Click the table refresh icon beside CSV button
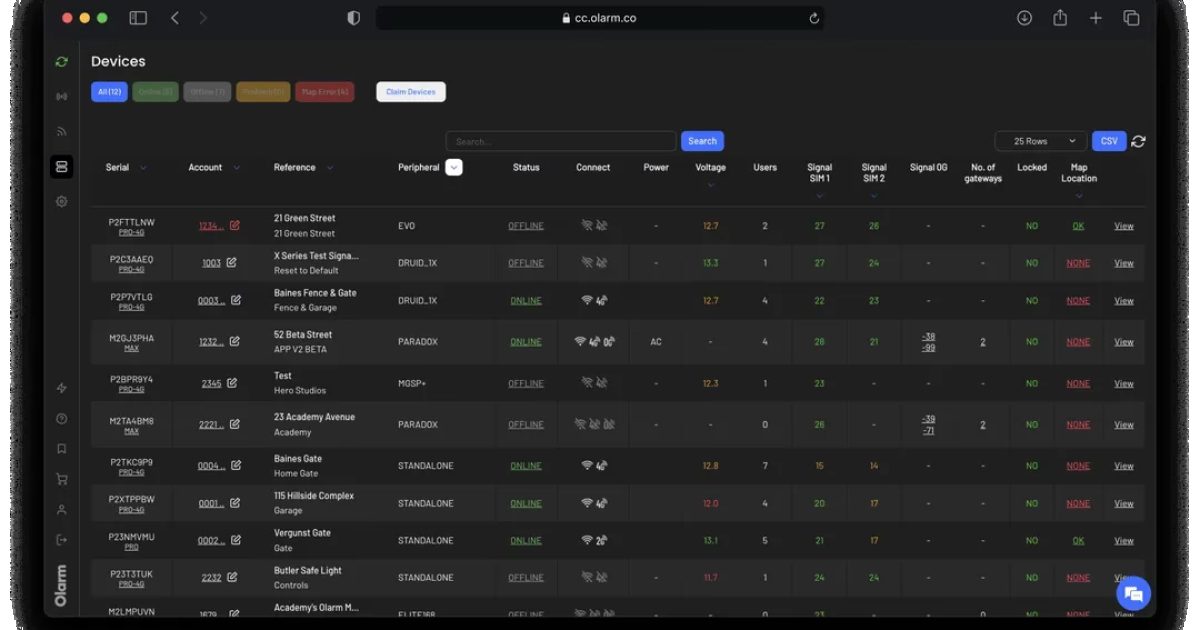The width and height of the screenshot is (1200, 630). pyautogui.click(x=1139, y=140)
